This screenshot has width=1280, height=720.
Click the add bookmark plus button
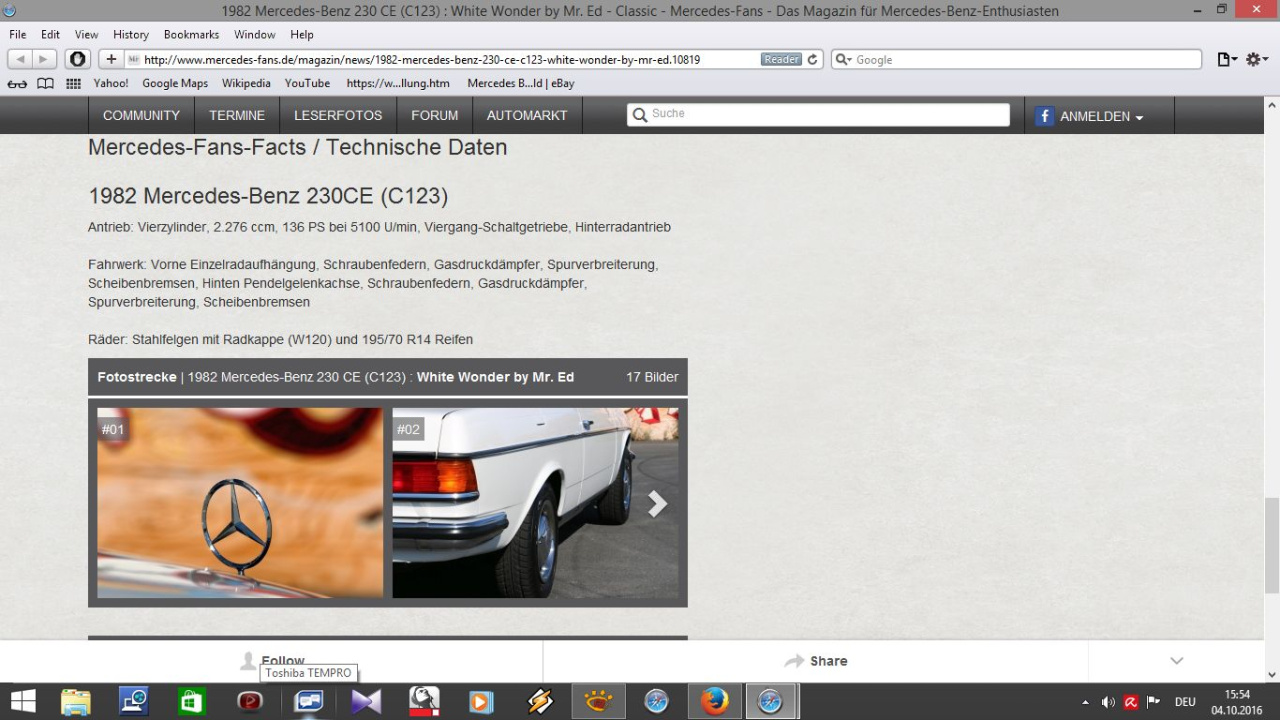(x=111, y=60)
